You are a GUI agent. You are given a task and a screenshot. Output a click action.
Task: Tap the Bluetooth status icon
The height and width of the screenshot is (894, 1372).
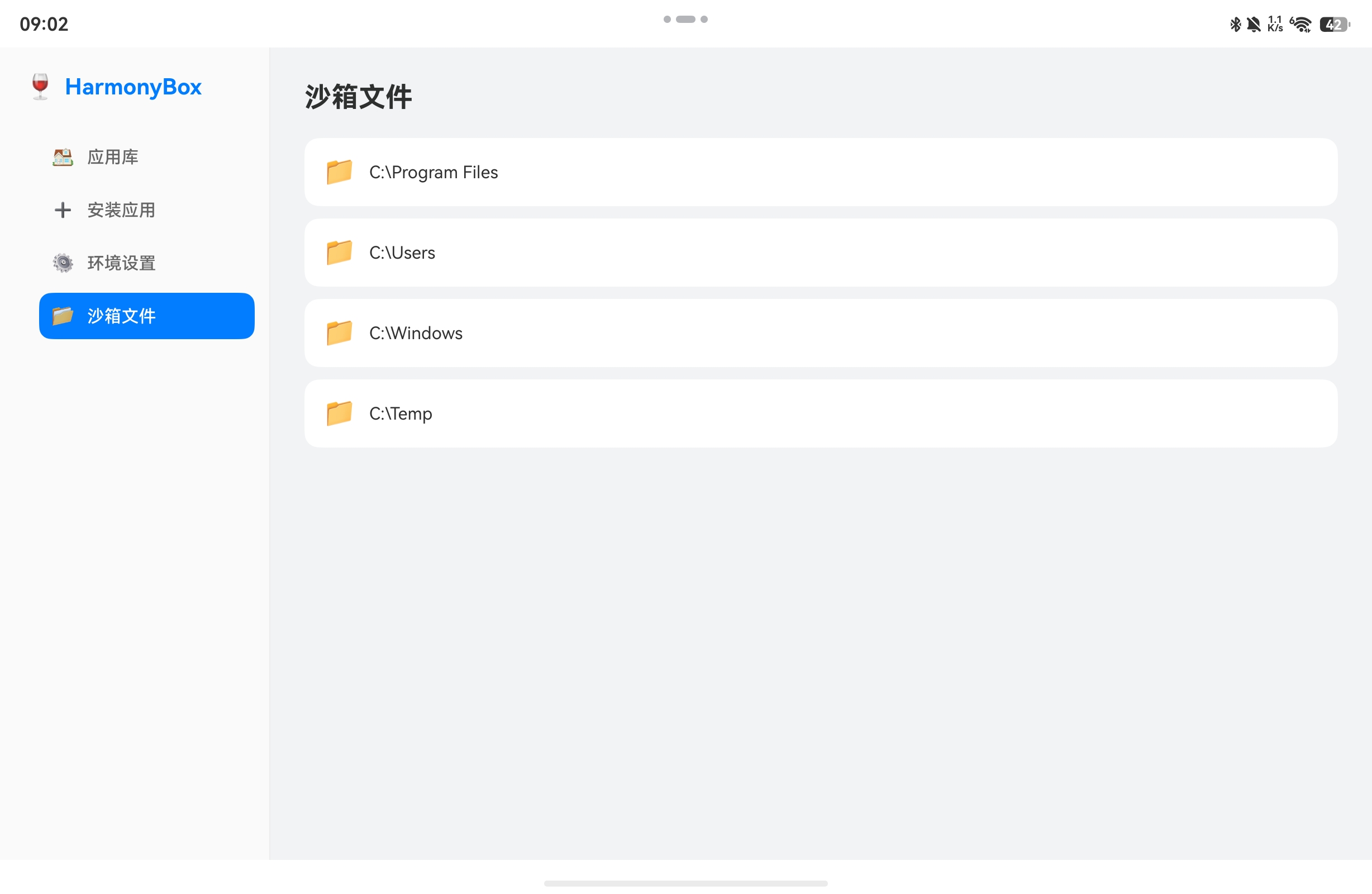(1235, 24)
